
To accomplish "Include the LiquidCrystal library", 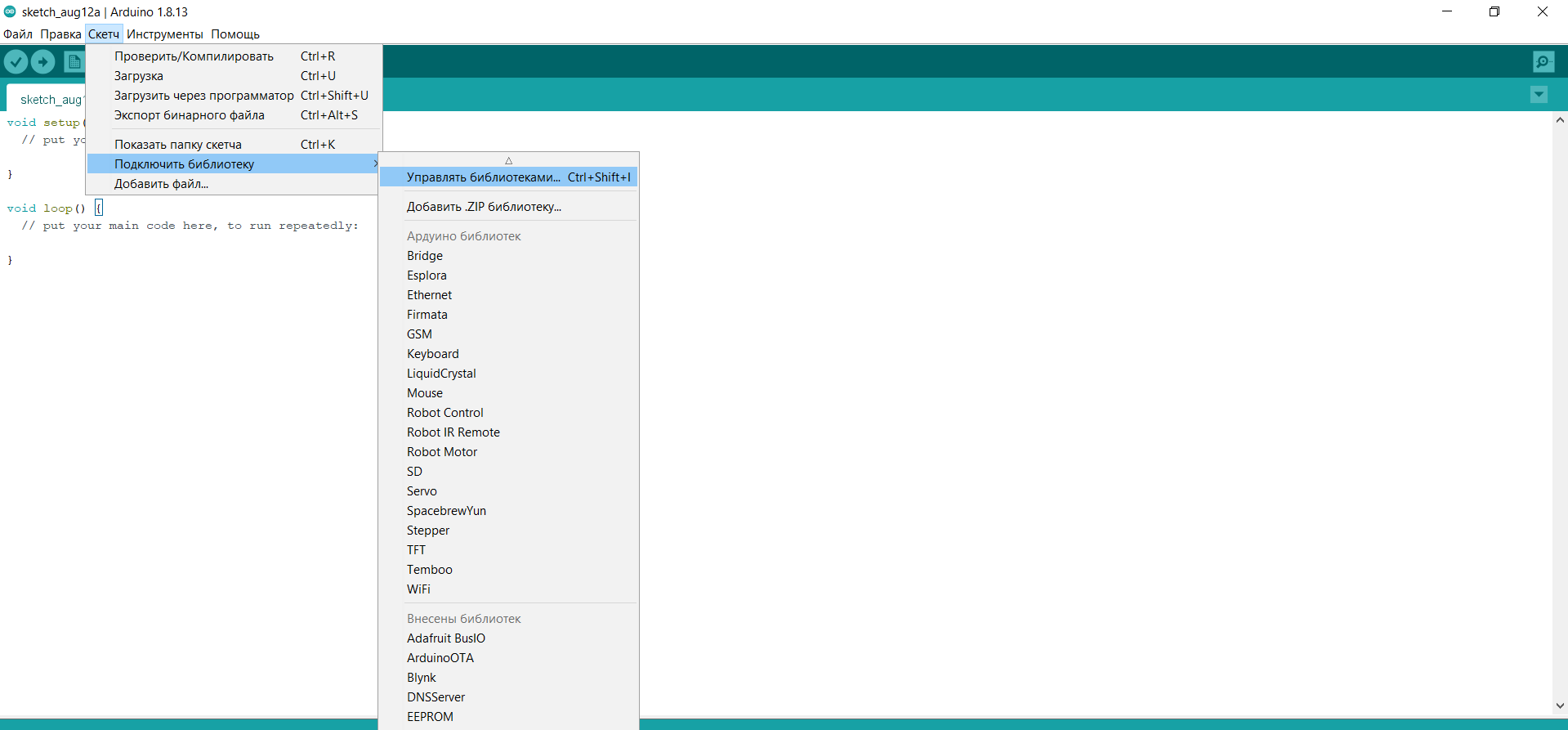I will 508,374.
